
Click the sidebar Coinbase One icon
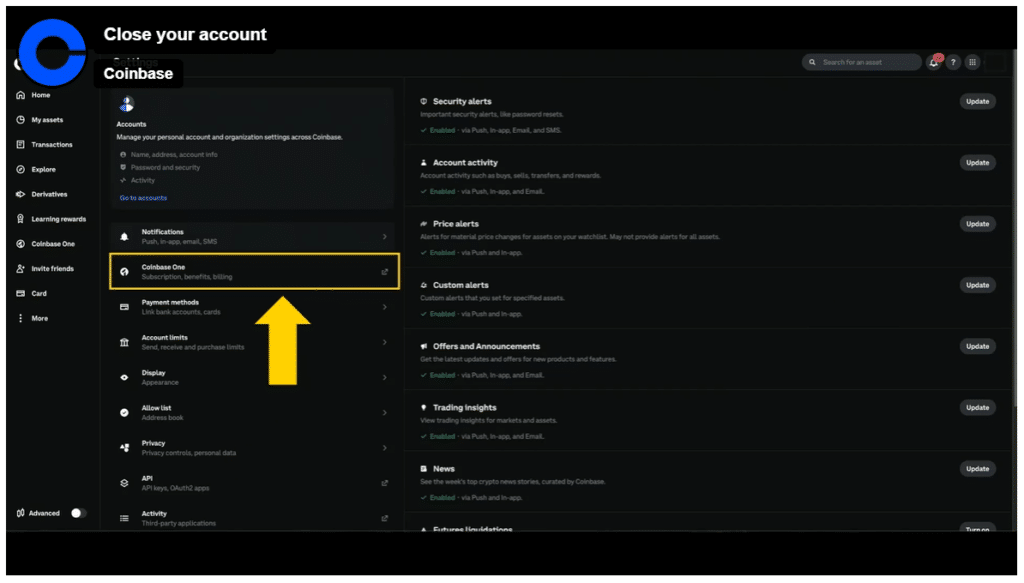click(20, 244)
